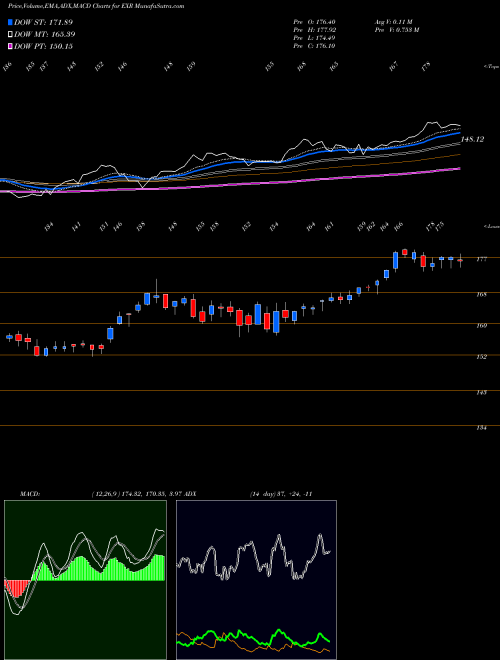Click the 168 label in Tops row
Image resolution: width=500 pixels, height=660 pixels.
click(301, 67)
